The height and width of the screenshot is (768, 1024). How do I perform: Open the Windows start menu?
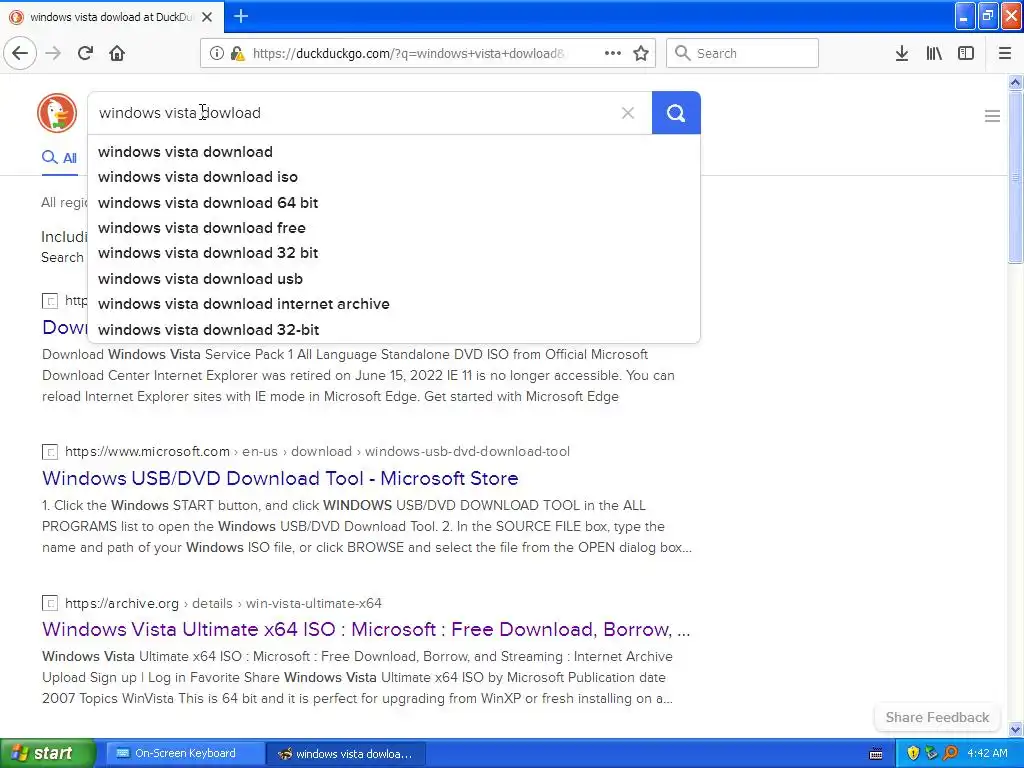click(x=47, y=753)
